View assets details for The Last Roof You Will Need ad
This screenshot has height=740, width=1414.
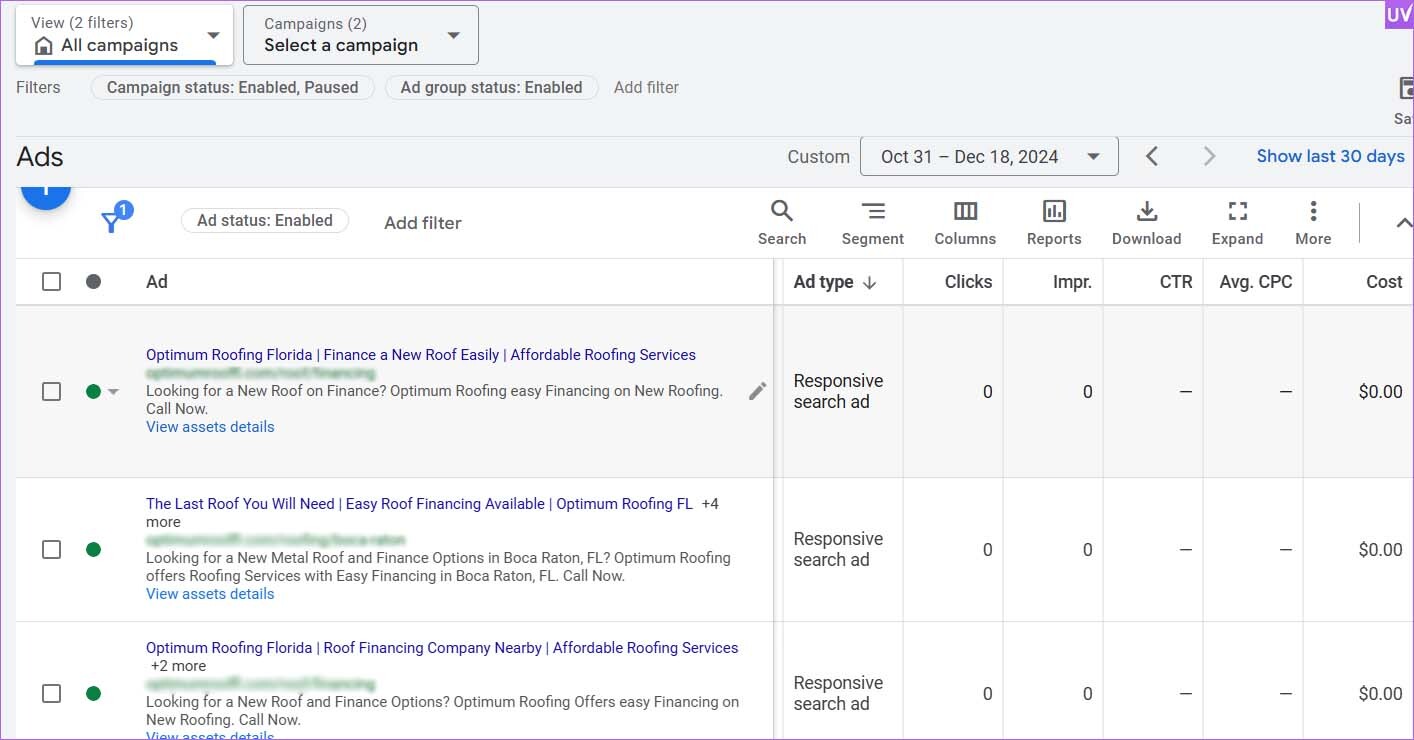point(210,594)
